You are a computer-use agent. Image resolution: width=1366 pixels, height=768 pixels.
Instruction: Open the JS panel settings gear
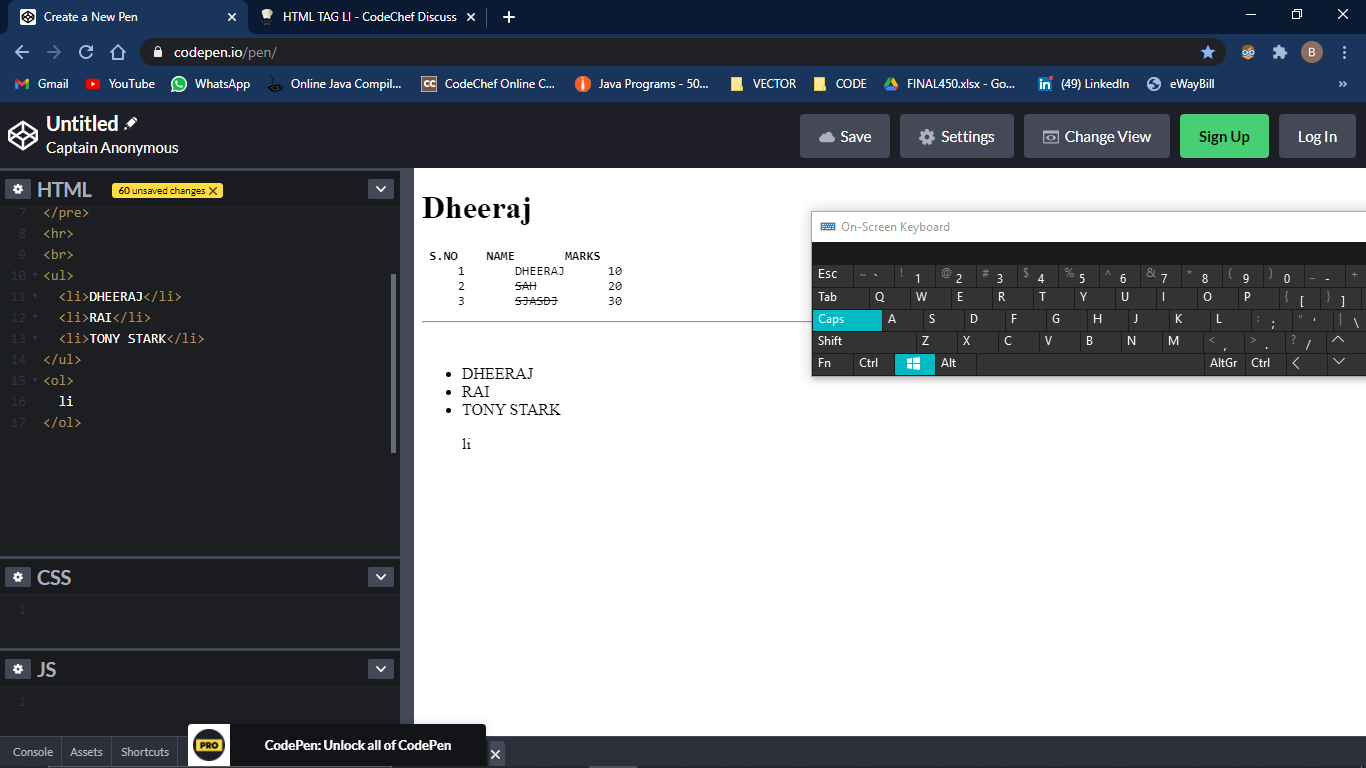coord(18,669)
